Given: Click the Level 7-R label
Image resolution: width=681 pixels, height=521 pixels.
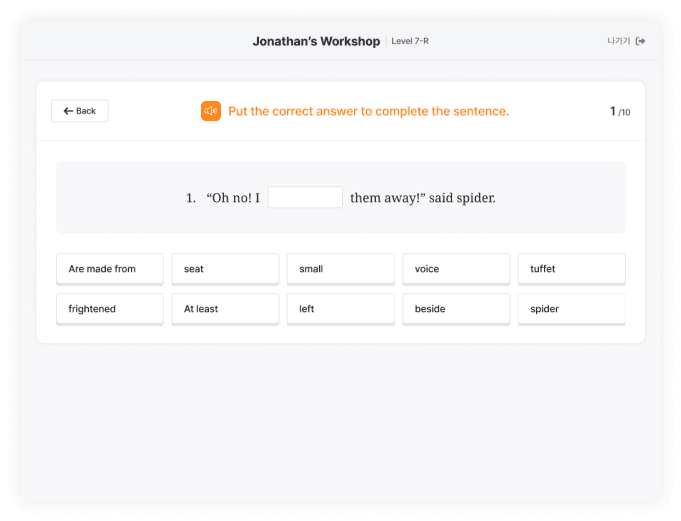Looking at the screenshot, I should point(410,41).
